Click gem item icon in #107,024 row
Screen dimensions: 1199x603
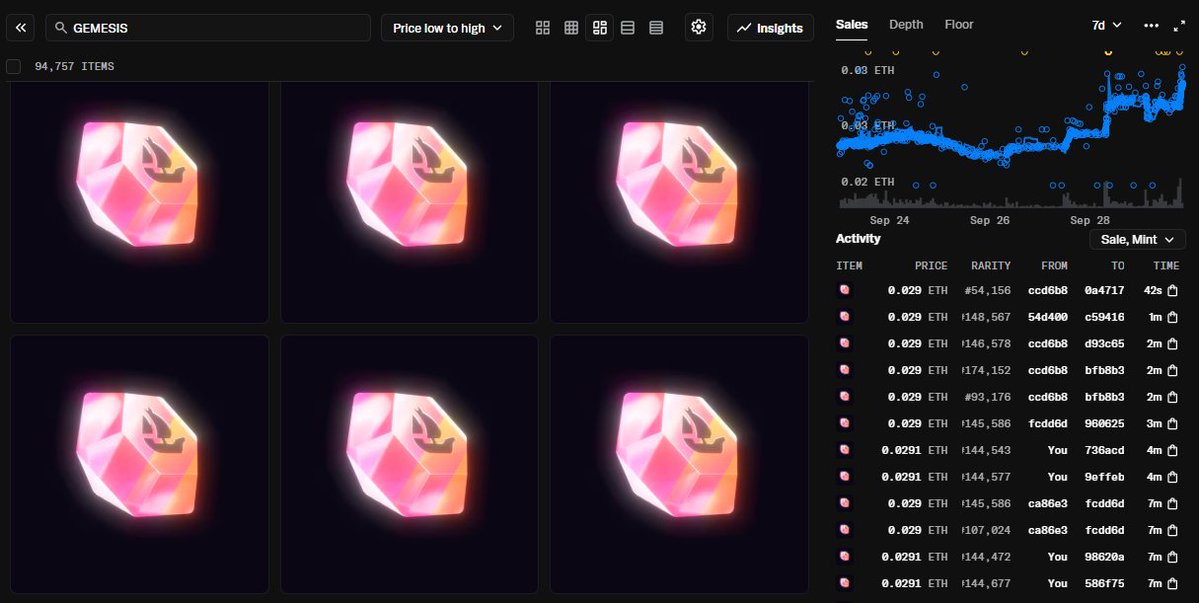click(844, 530)
